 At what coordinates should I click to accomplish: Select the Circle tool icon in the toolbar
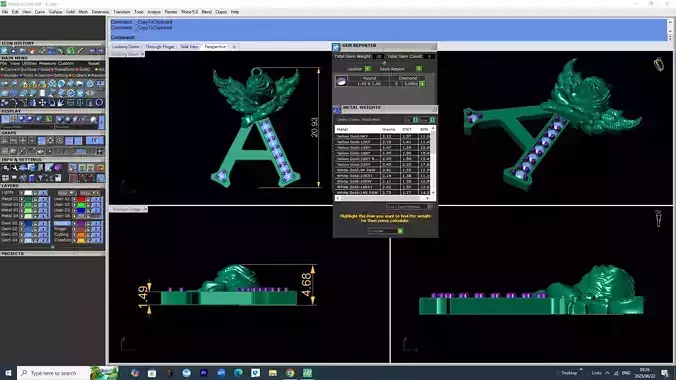click(x=100, y=103)
